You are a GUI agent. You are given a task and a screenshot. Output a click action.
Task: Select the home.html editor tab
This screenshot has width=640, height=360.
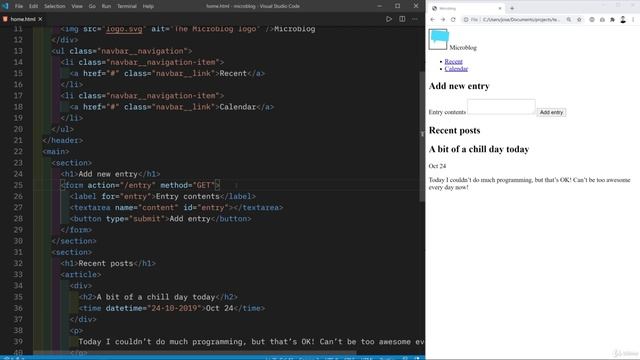[x=22, y=19]
